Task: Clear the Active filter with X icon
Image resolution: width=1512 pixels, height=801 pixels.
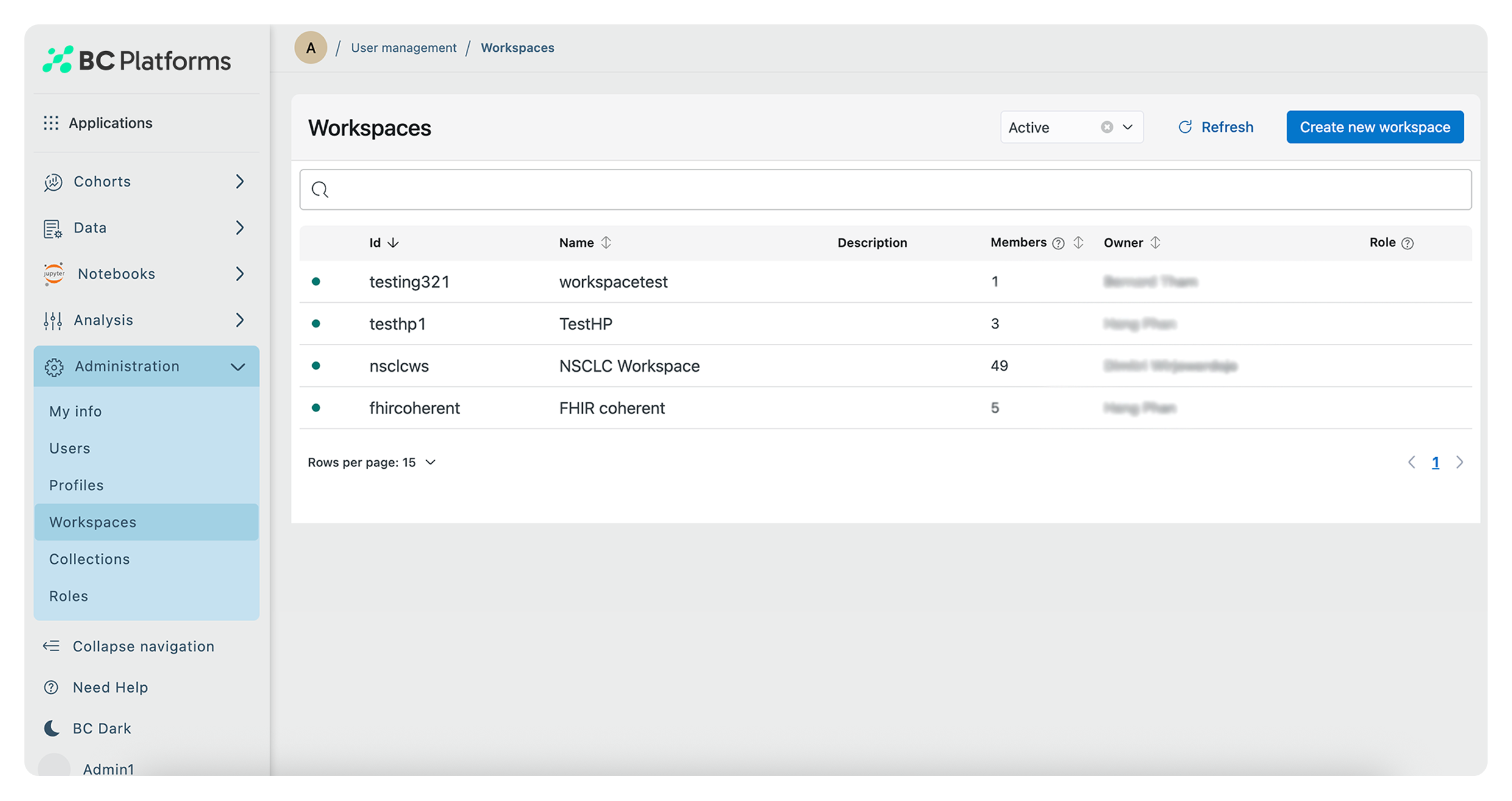Action: click(x=1107, y=127)
